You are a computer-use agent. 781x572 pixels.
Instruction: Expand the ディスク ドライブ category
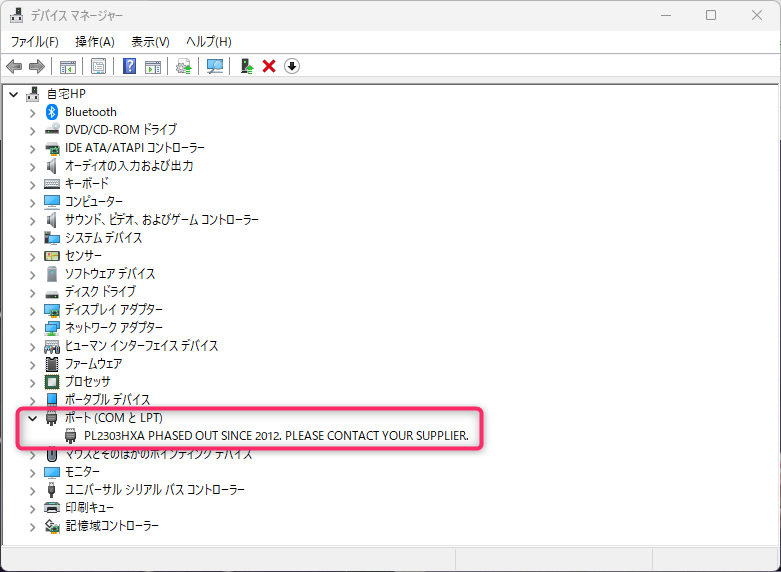32,293
